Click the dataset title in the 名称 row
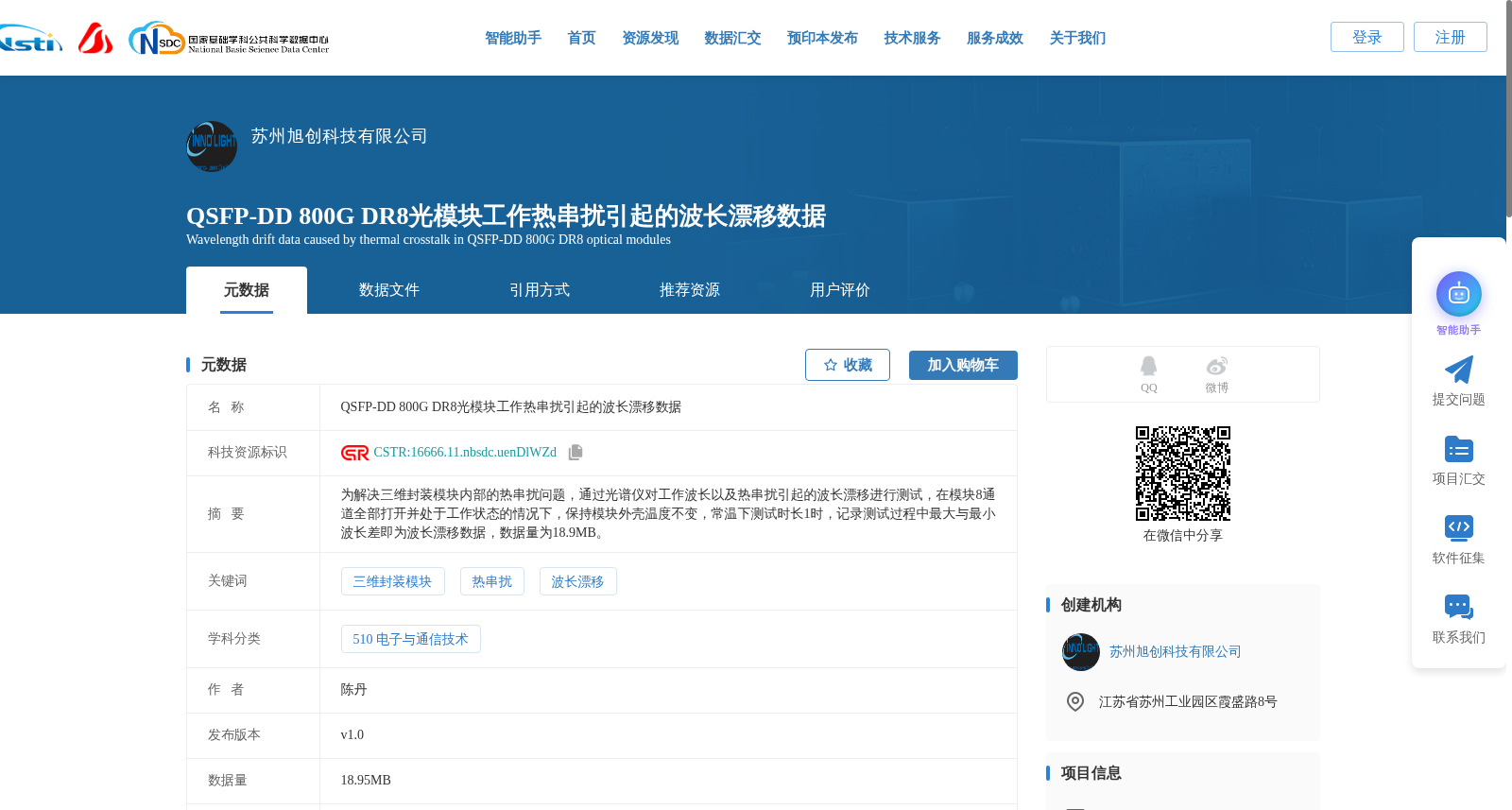This screenshot has height=810, width=1512. click(510, 407)
